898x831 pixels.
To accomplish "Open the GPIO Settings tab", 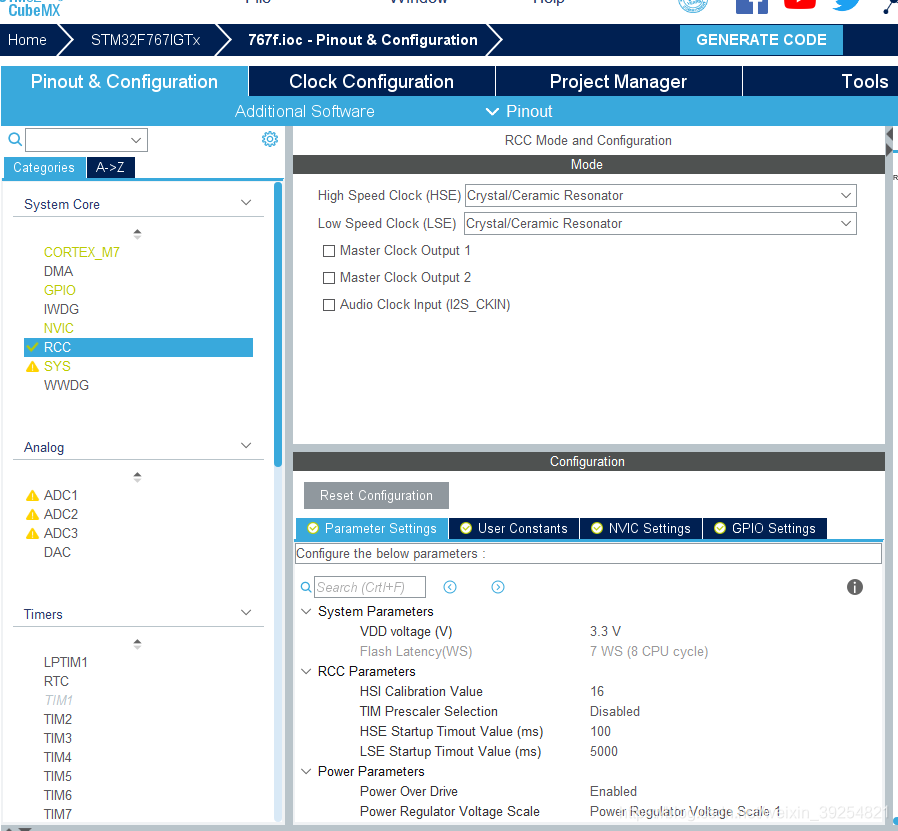I will [x=765, y=528].
